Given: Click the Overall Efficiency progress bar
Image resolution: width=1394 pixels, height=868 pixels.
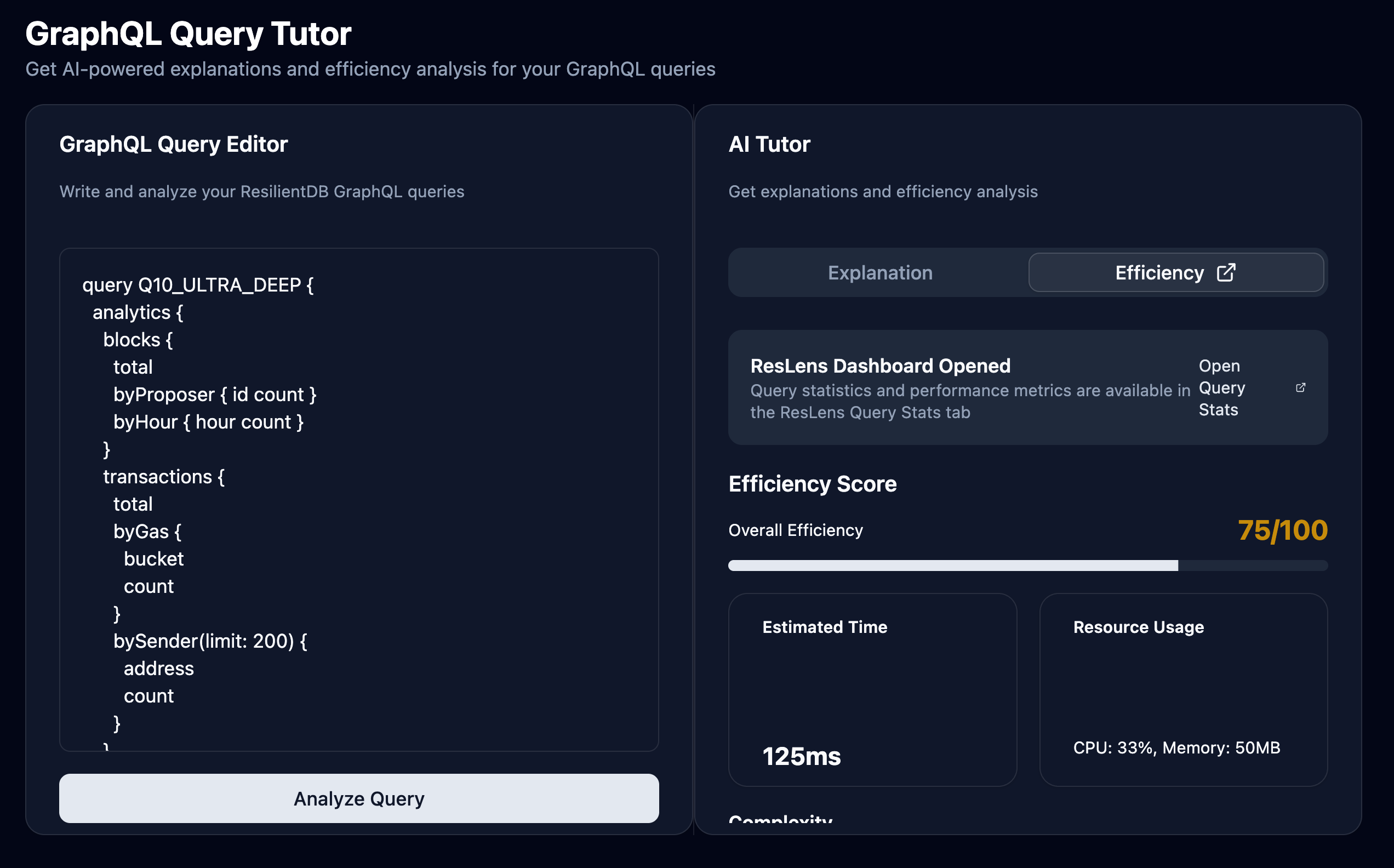Looking at the screenshot, I should (1027, 566).
